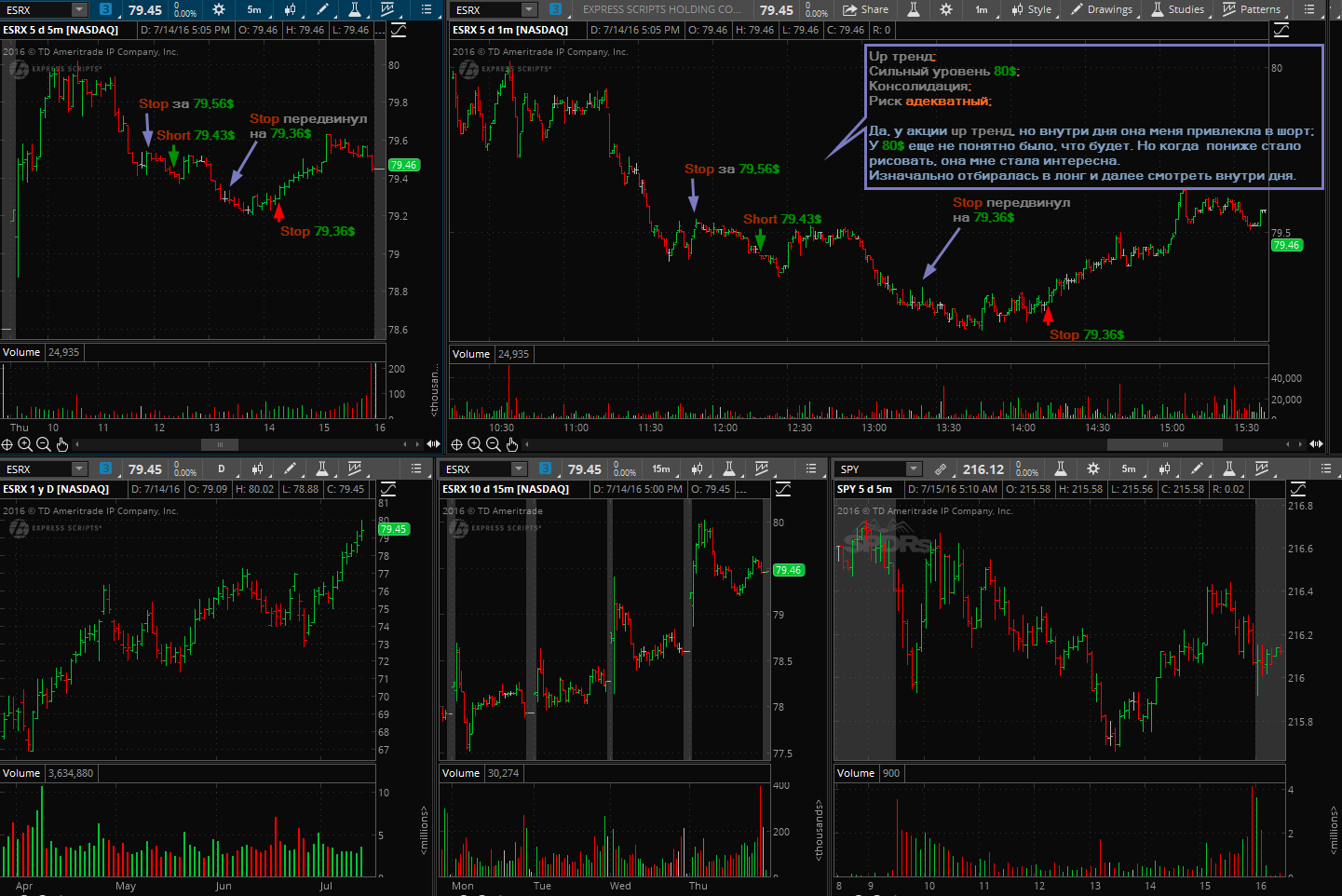This screenshot has height=896, width=1342.
Task: Toggle expansion-area icon in ESRX 15m chart header
Action: click(x=783, y=489)
